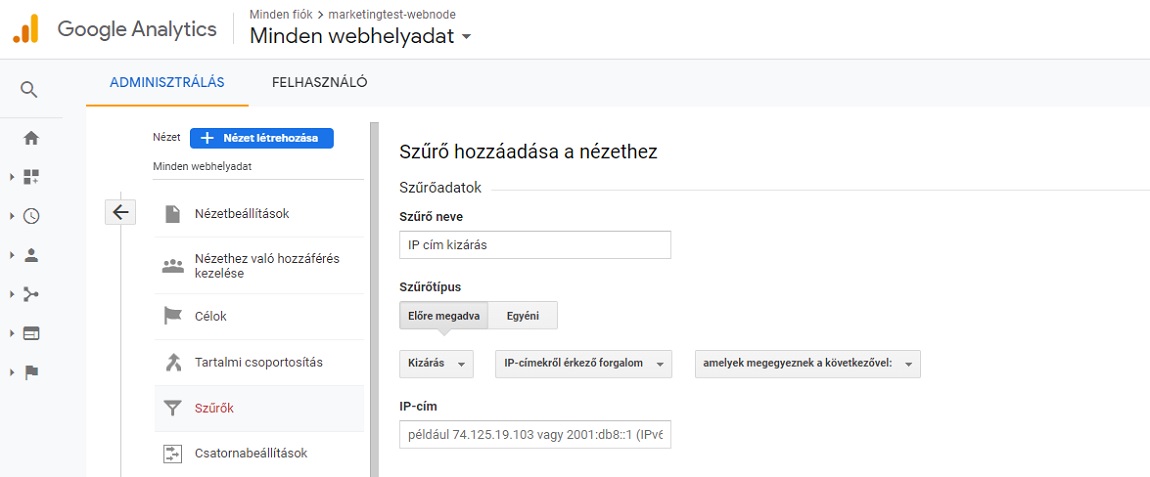Expand the Behavior sidebar section arrow
Image resolution: width=1150 pixels, height=477 pixels.
click(x=11, y=333)
